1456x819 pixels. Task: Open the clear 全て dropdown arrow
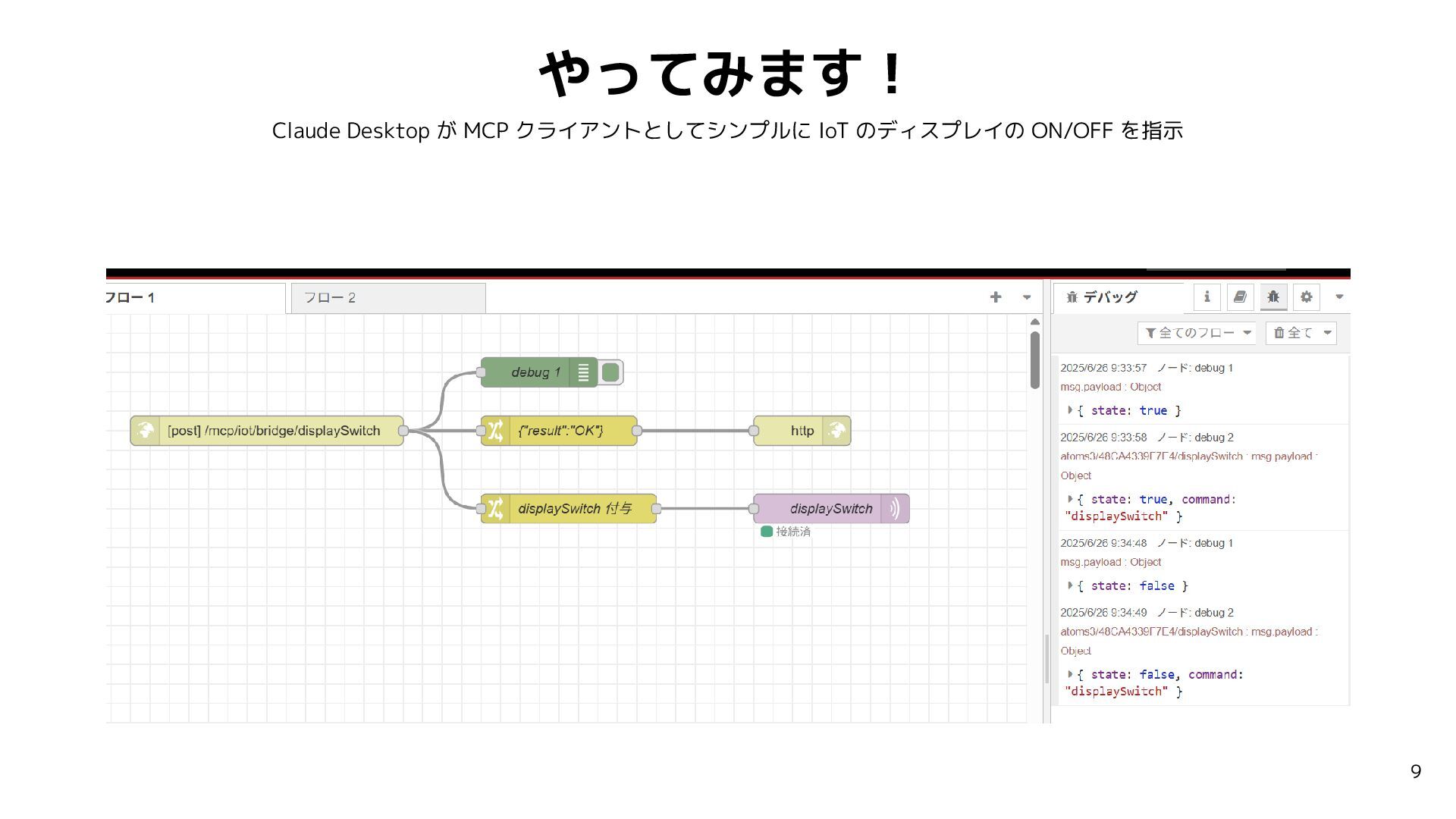[1328, 333]
